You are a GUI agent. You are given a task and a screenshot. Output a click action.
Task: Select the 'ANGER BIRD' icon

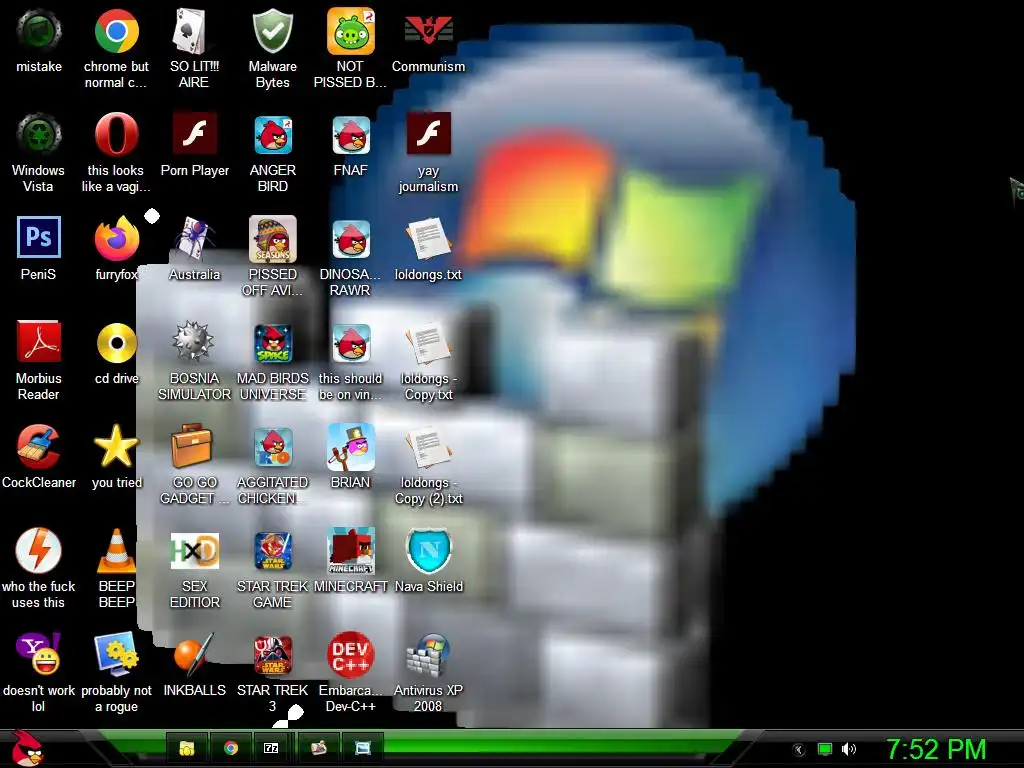272,135
